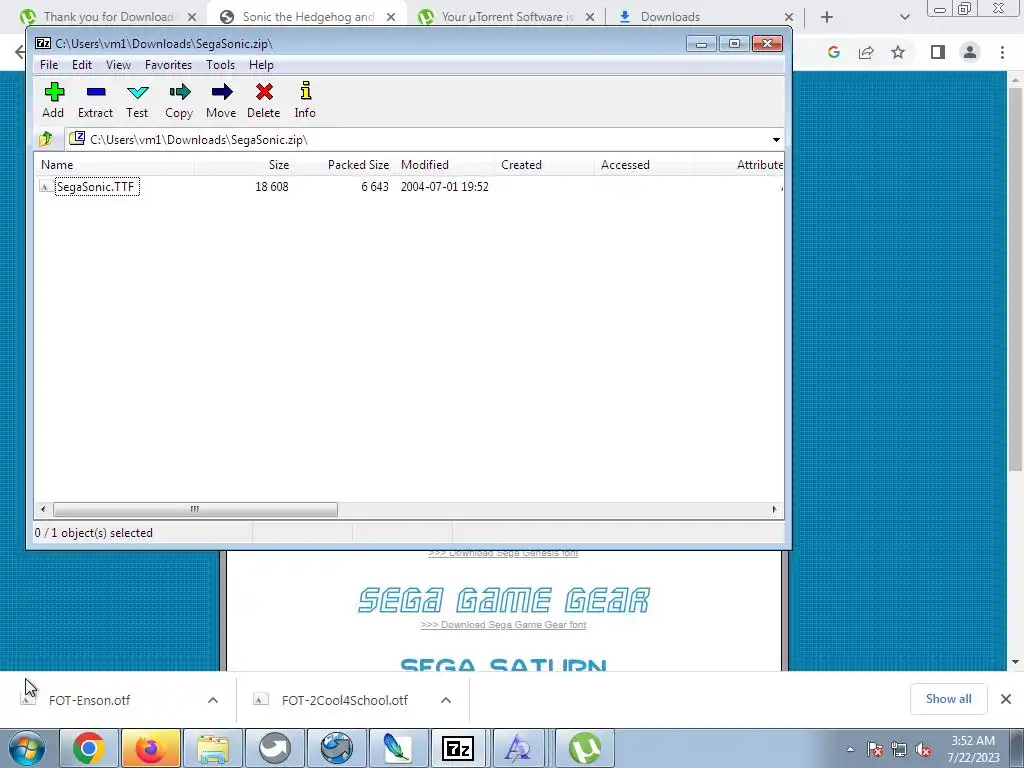
Task: Close the Sonic the Hedgehog tab
Action: point(391,17)
